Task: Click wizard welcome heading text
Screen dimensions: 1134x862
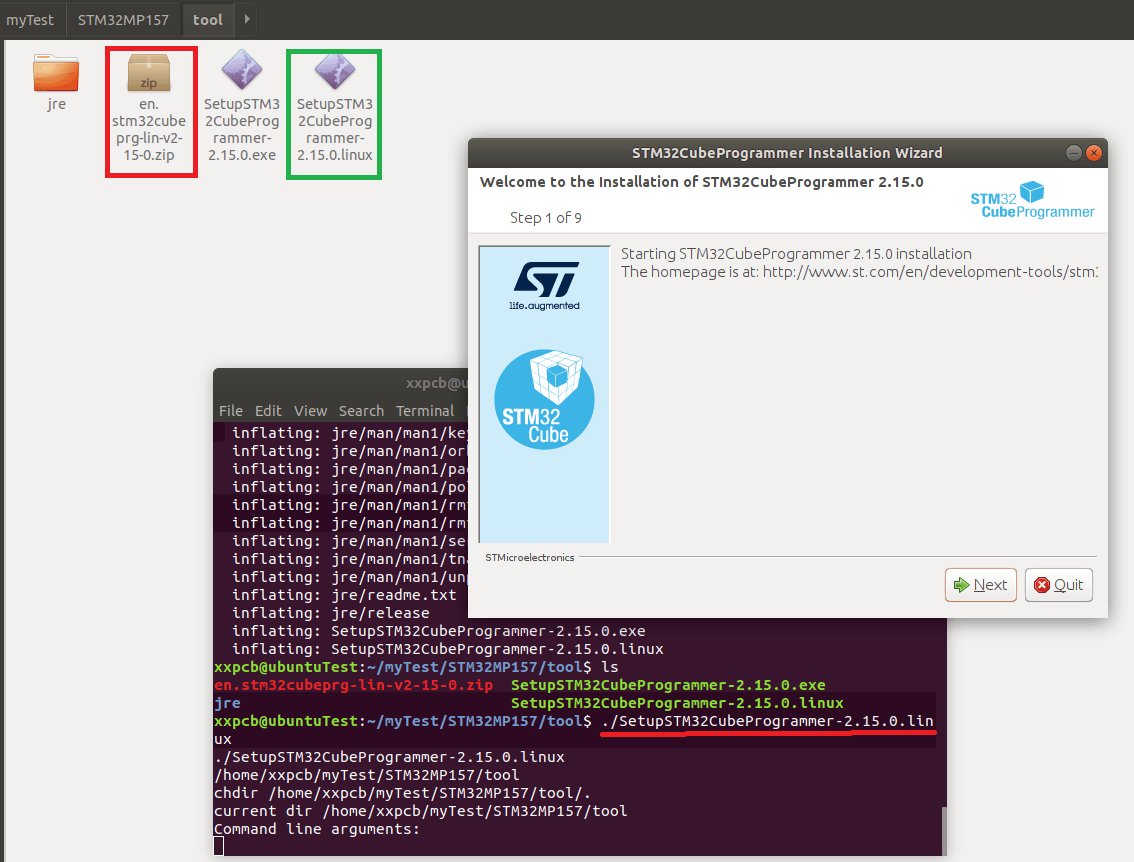Action: coord(702,182)
